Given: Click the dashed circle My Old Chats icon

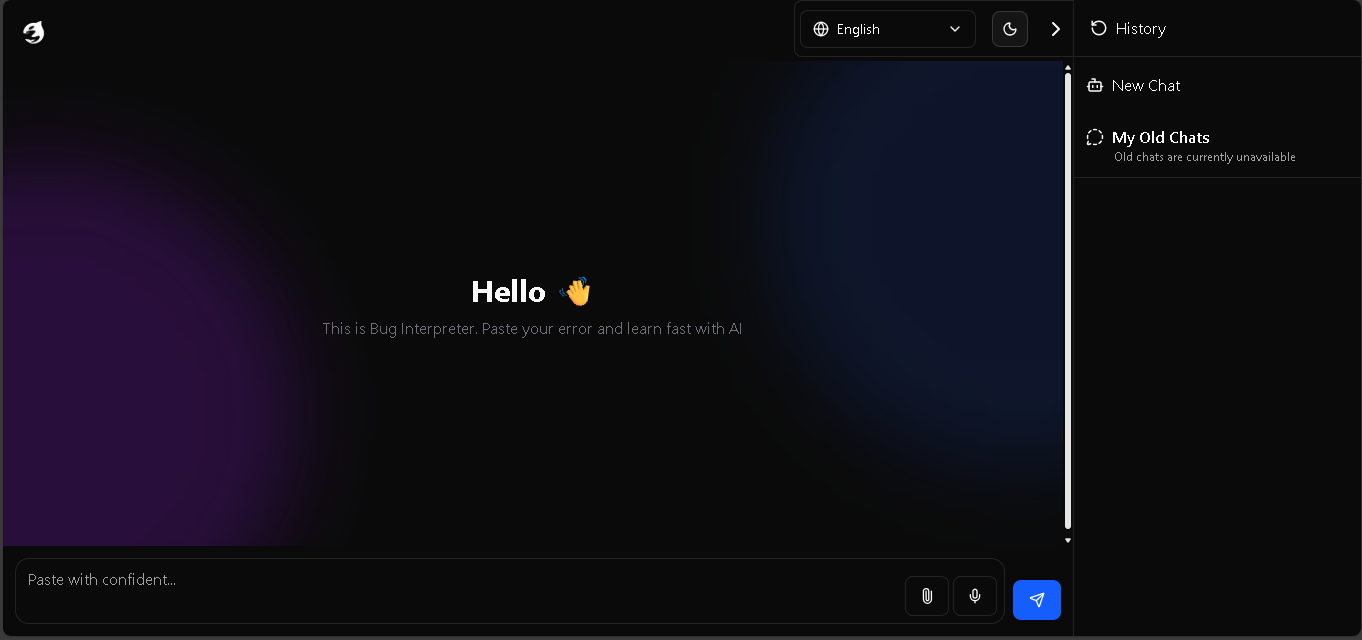Looking at the screenshot, I should 1095,138.
